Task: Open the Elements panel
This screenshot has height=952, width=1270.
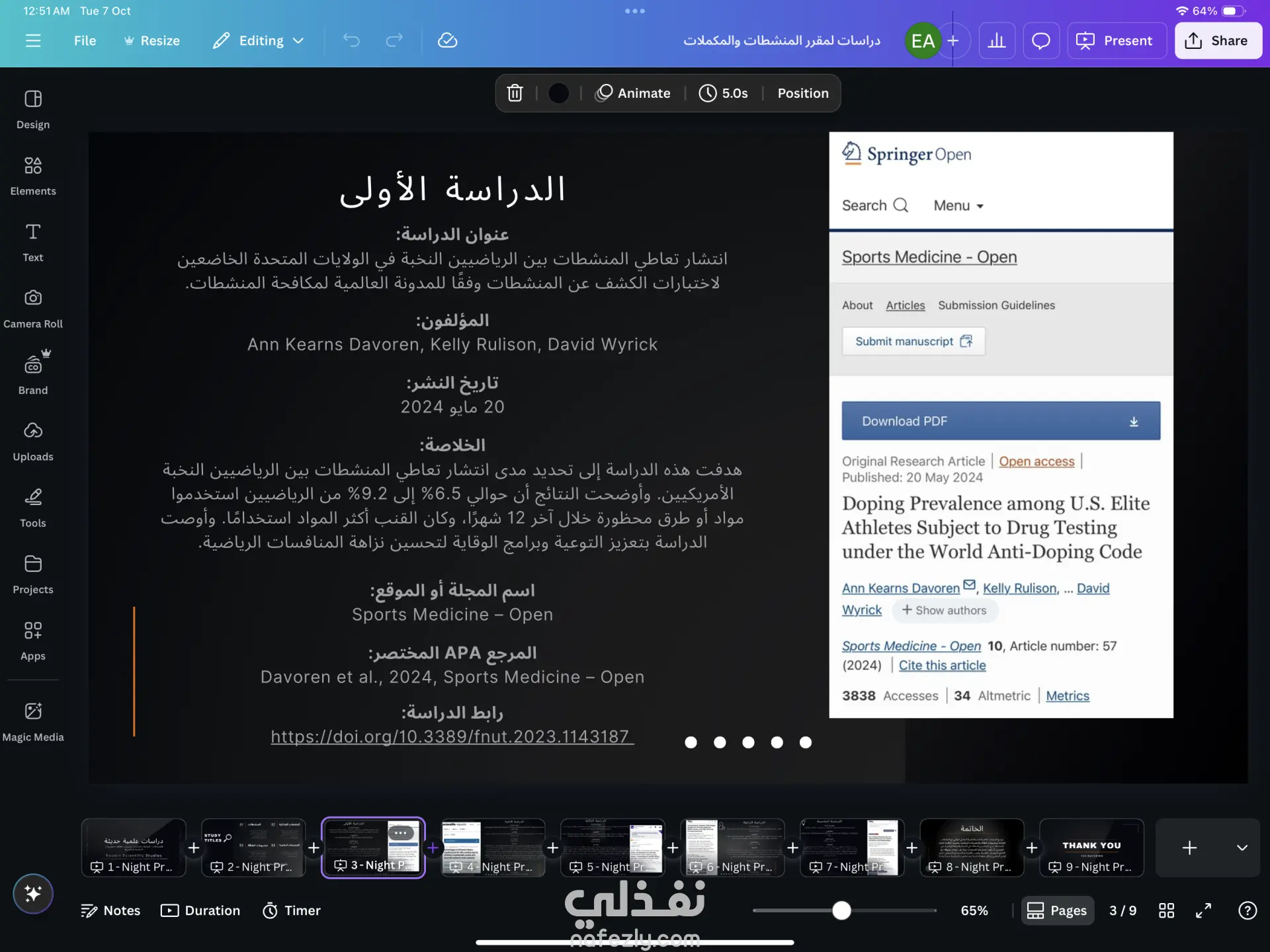Action: pyautogui.click(x=33, y=176)
